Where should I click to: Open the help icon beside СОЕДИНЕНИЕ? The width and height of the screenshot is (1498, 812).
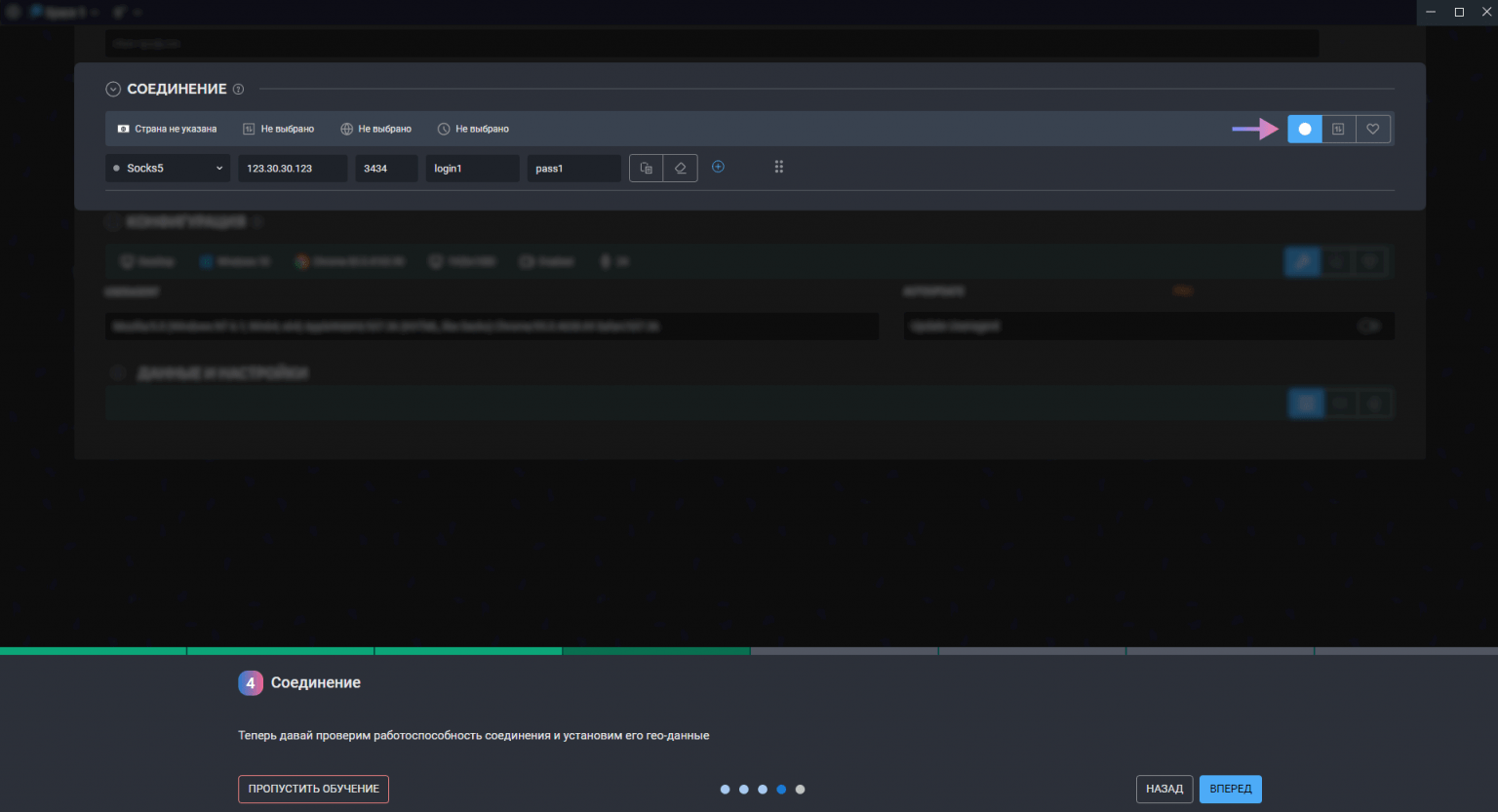point(238,89)
